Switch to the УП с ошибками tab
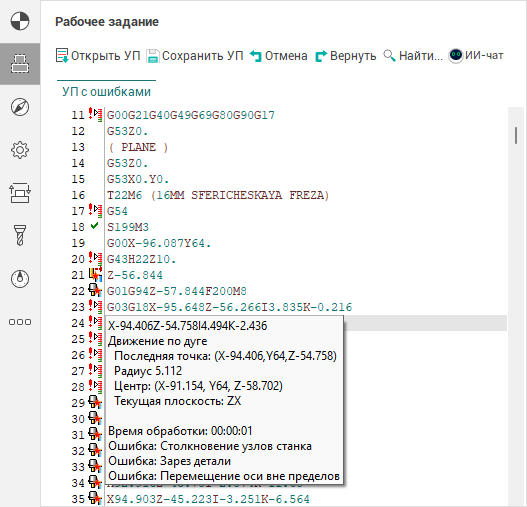Viewport: 527px width, 507px height. tap(106, 91)
